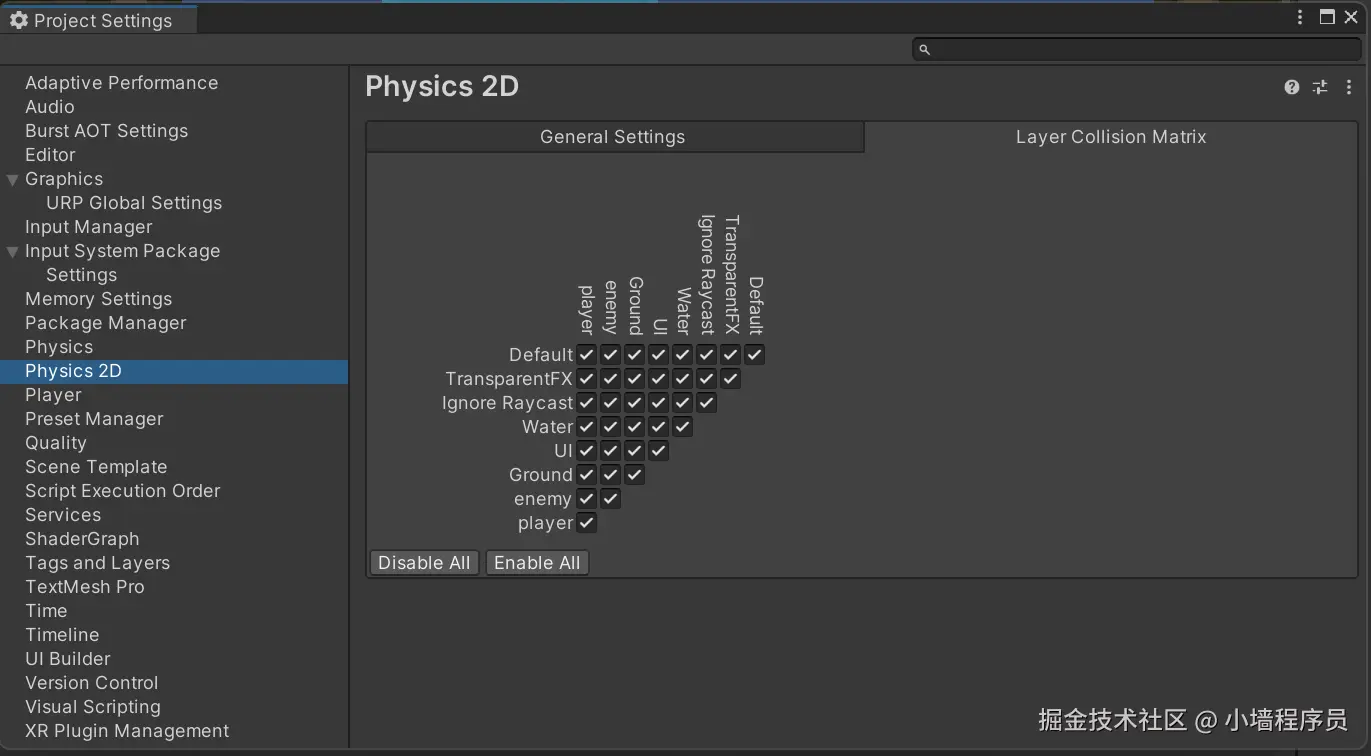This screenshot has height=756, width=1371.
Task: Collapse the Graphics tree arrow
Action: point(13,180)
